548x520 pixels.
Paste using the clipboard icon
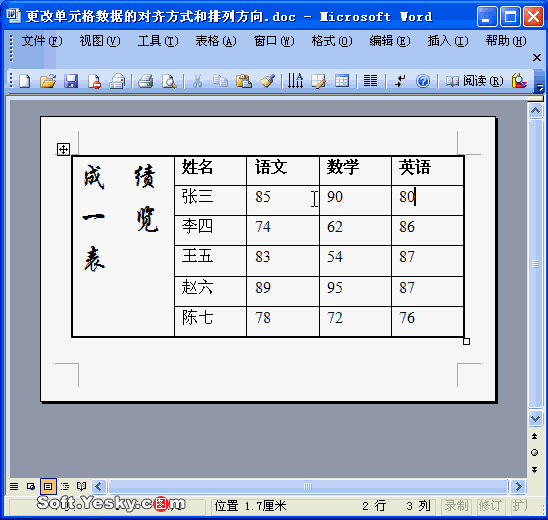tap(244, 81)
